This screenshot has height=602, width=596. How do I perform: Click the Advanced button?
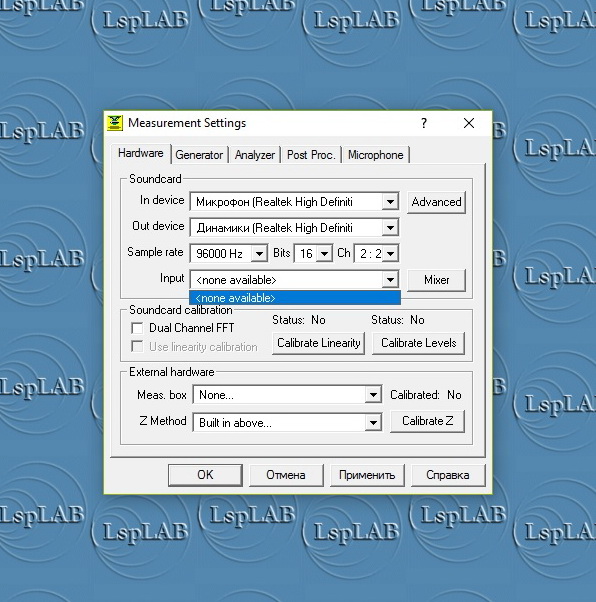point(436,202)
